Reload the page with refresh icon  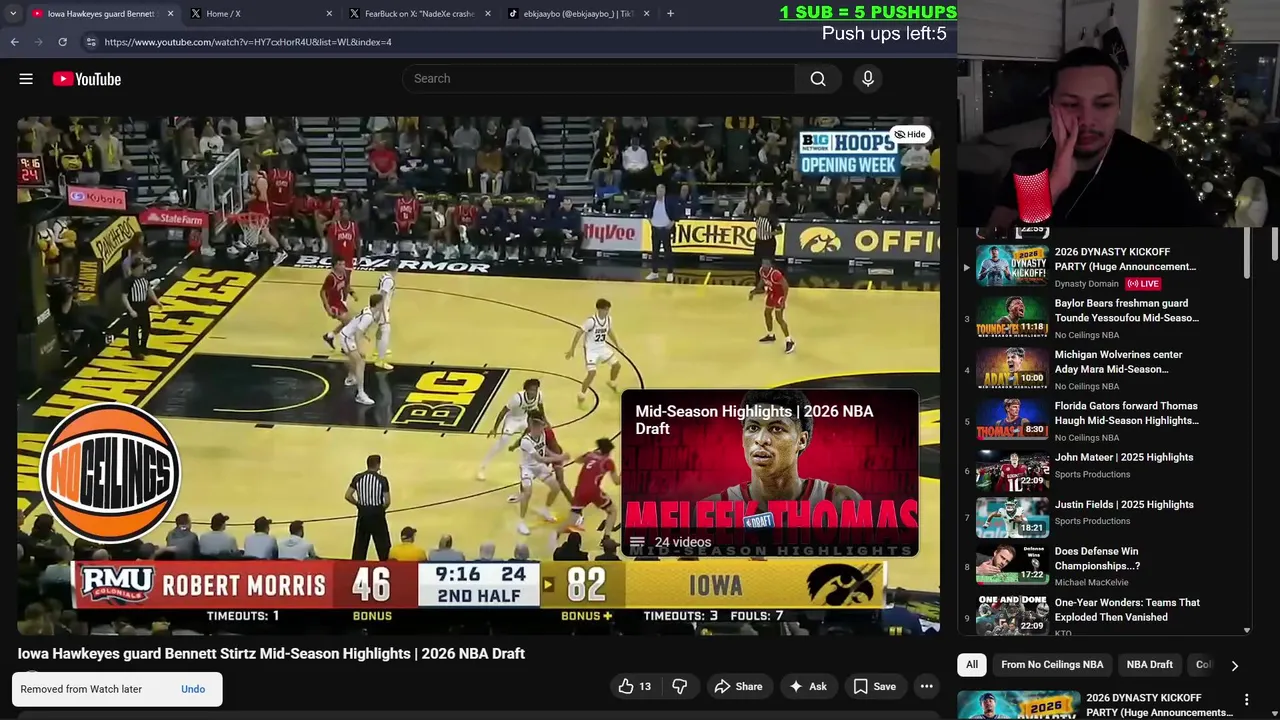[x=62, y=42]
